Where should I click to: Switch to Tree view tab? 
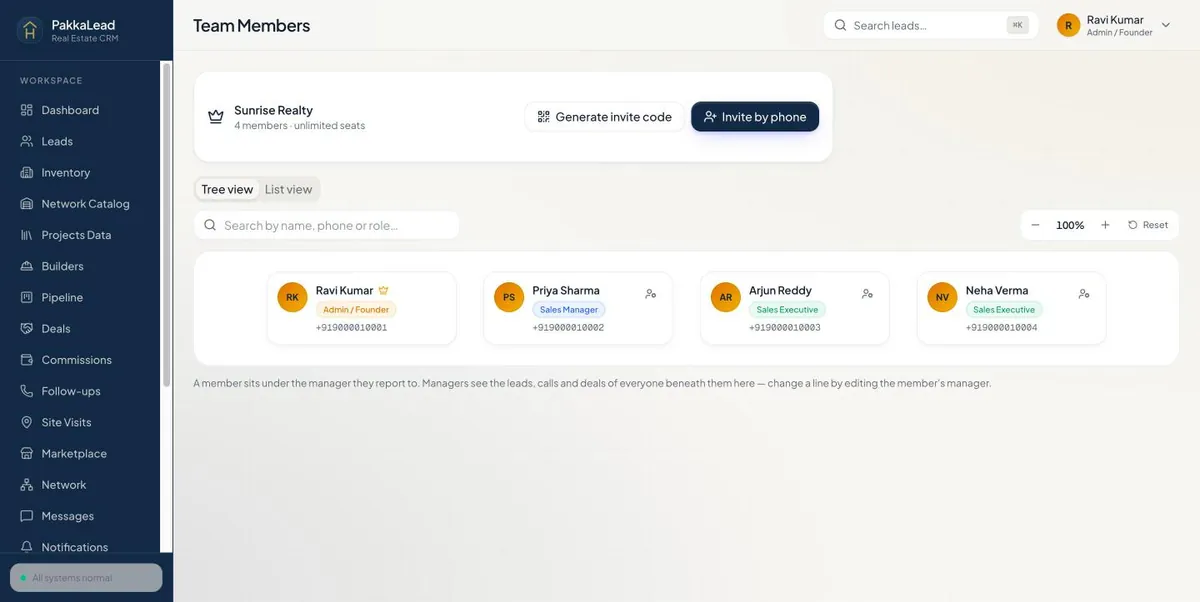227,189
